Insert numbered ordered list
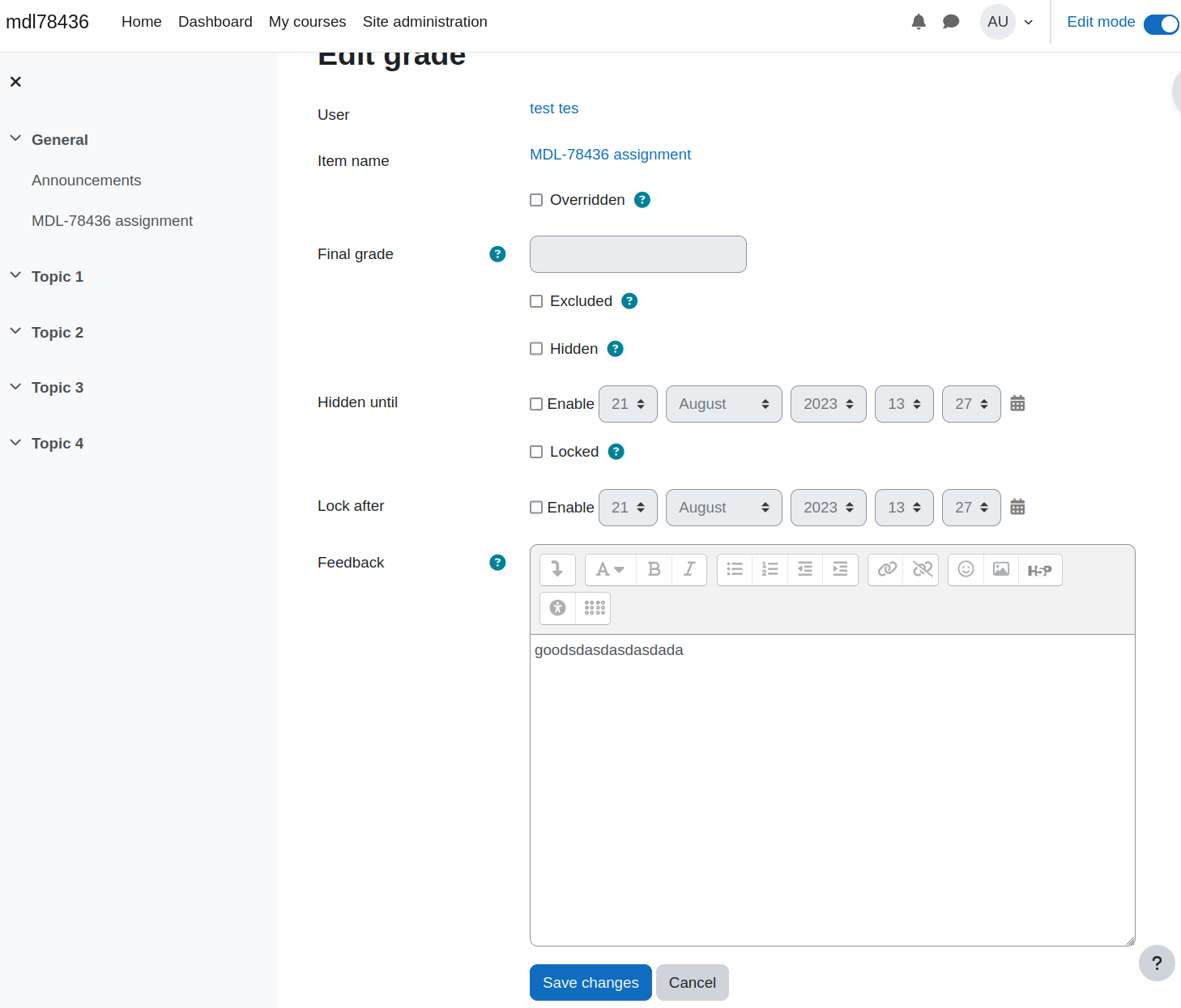The height and width of the screenshot is (1008, 1181). coord(770,570)
